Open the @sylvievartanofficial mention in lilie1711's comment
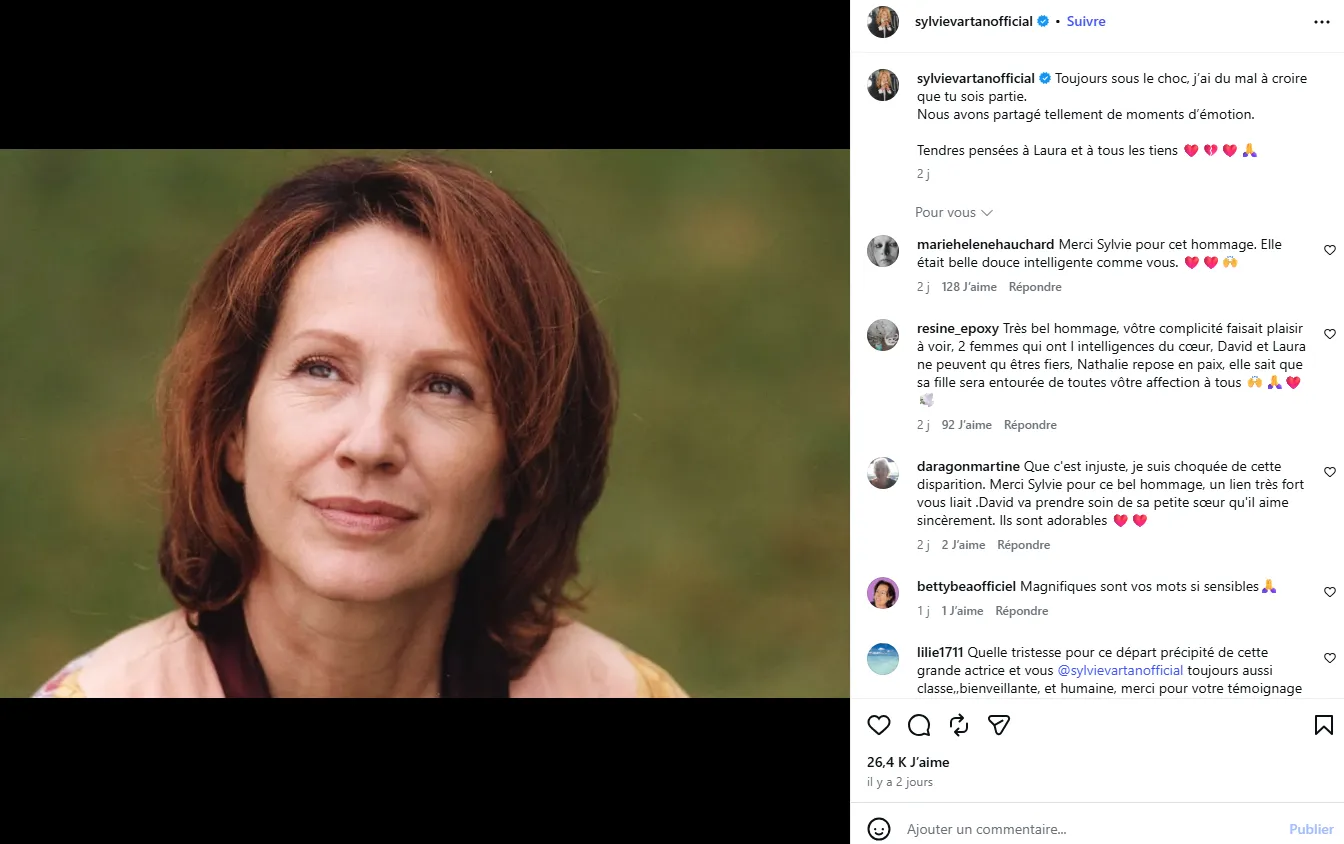Screen dimensions: 1344x844 1119,670
